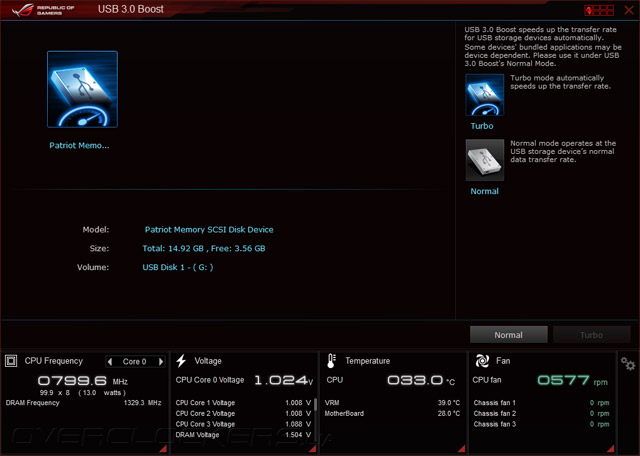Click the Voltage lightning bolt icon
Viewport: 640px width, 456px height.
coord(181,361)
